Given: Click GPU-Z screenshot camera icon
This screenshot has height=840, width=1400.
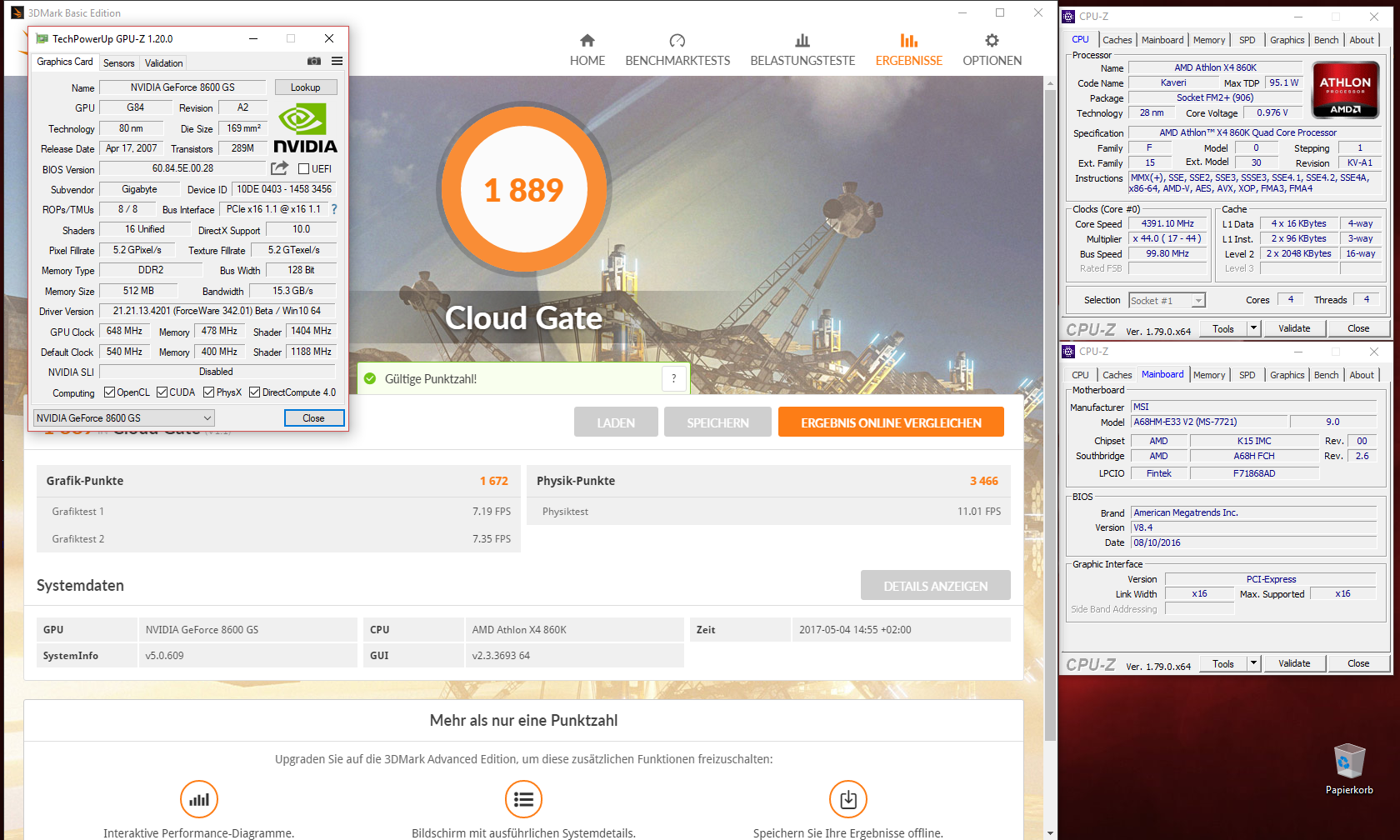Looking at the screenshot, I should (314, 61).
